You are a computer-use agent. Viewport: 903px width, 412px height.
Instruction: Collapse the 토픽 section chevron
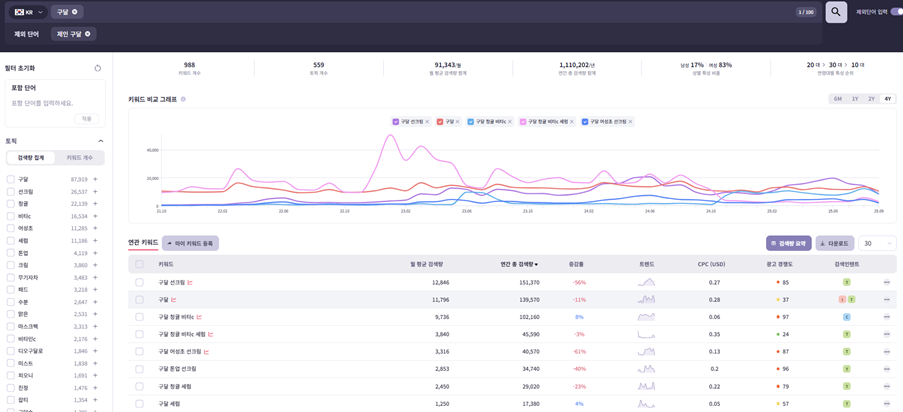point(100,141)
